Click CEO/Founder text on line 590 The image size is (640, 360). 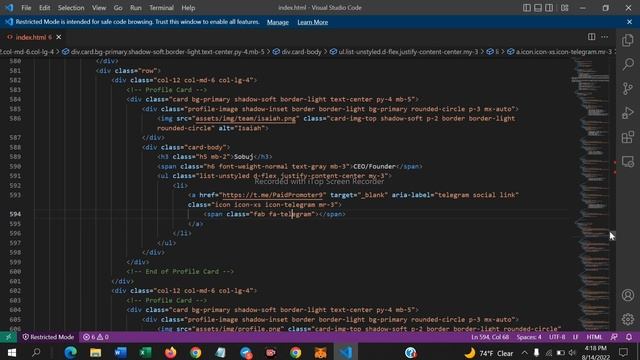pos(374,167)
